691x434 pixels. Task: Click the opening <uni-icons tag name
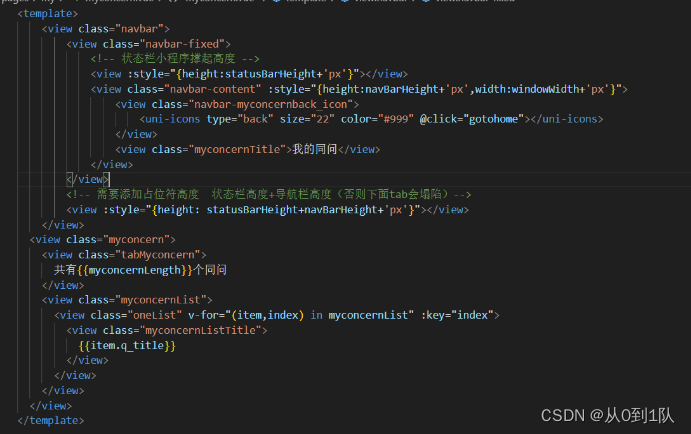tap(170, 119)
